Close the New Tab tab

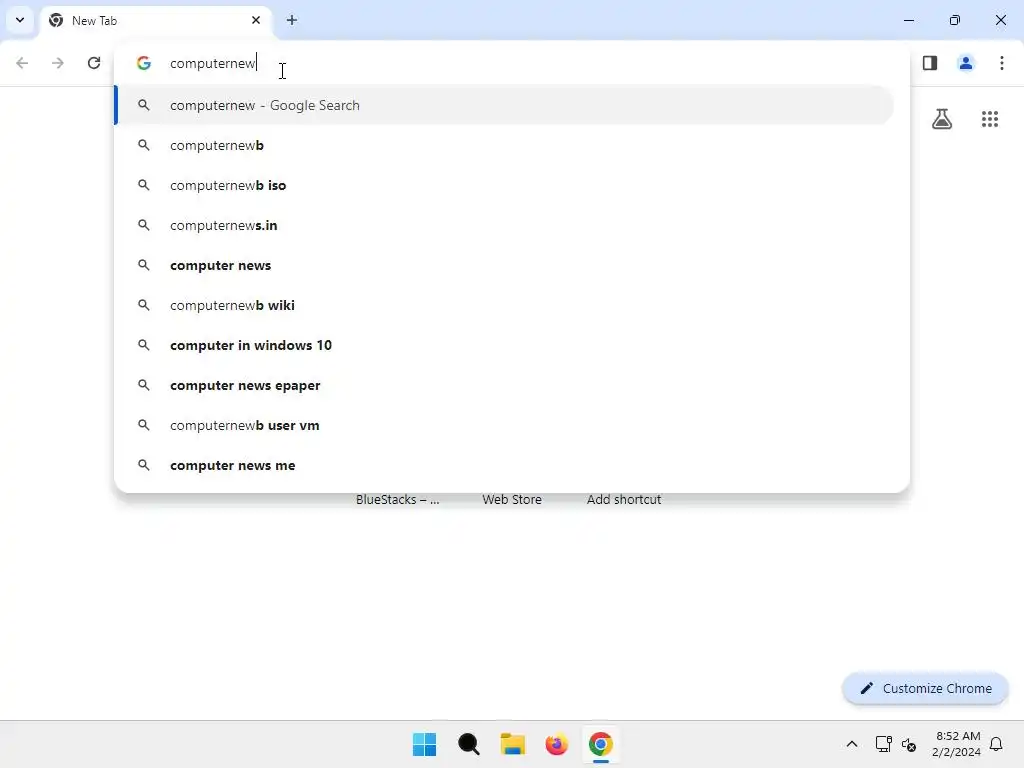[x=256, y=20]
